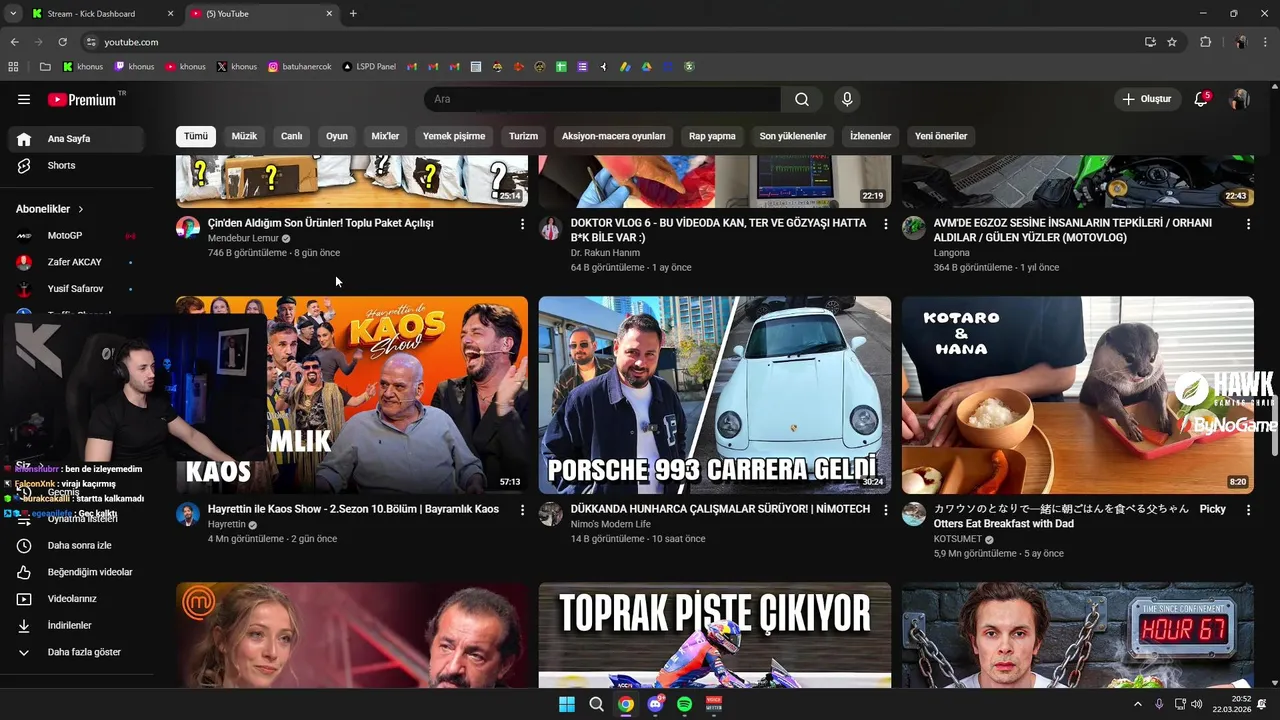This screenshot has height=720, width=1280.
Task: Open options for DÜKKANDA HUNHARCA video
Action: pyautogui.click(x=885, y=510)
